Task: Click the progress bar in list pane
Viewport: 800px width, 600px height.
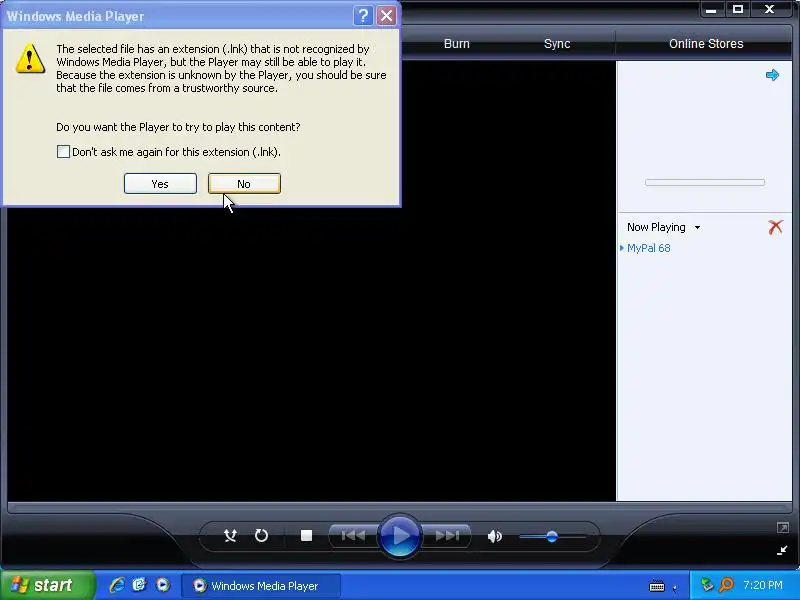Action: tap(705, 182)
